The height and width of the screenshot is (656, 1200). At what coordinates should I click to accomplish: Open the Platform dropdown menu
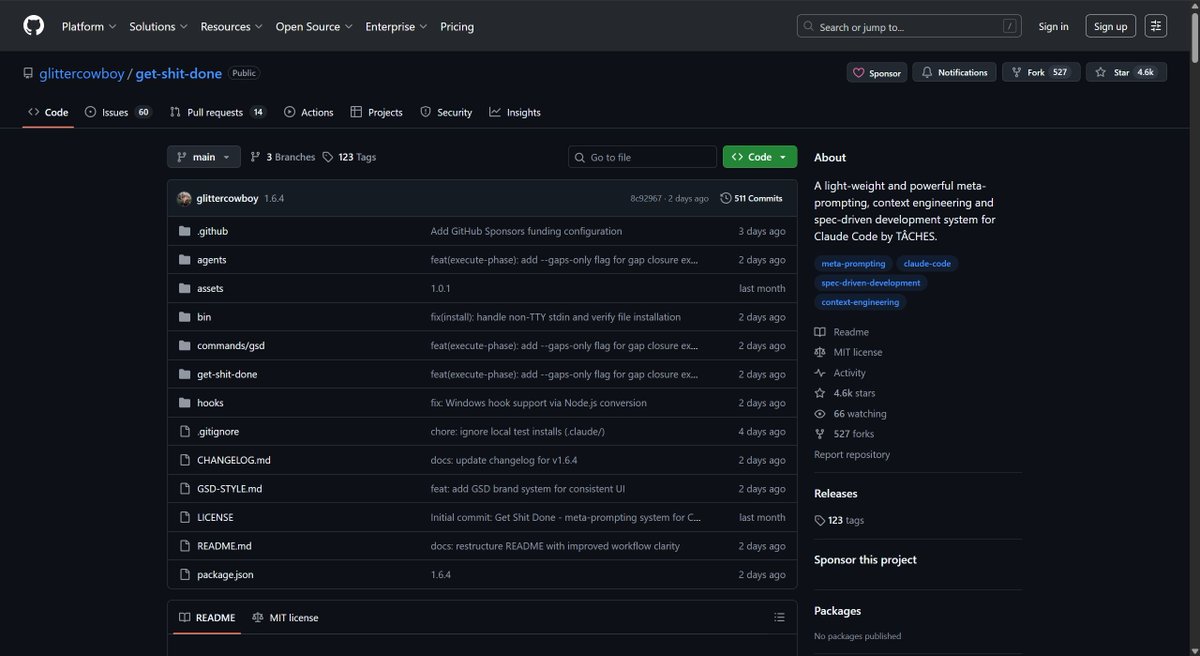(x=89, y=27)
